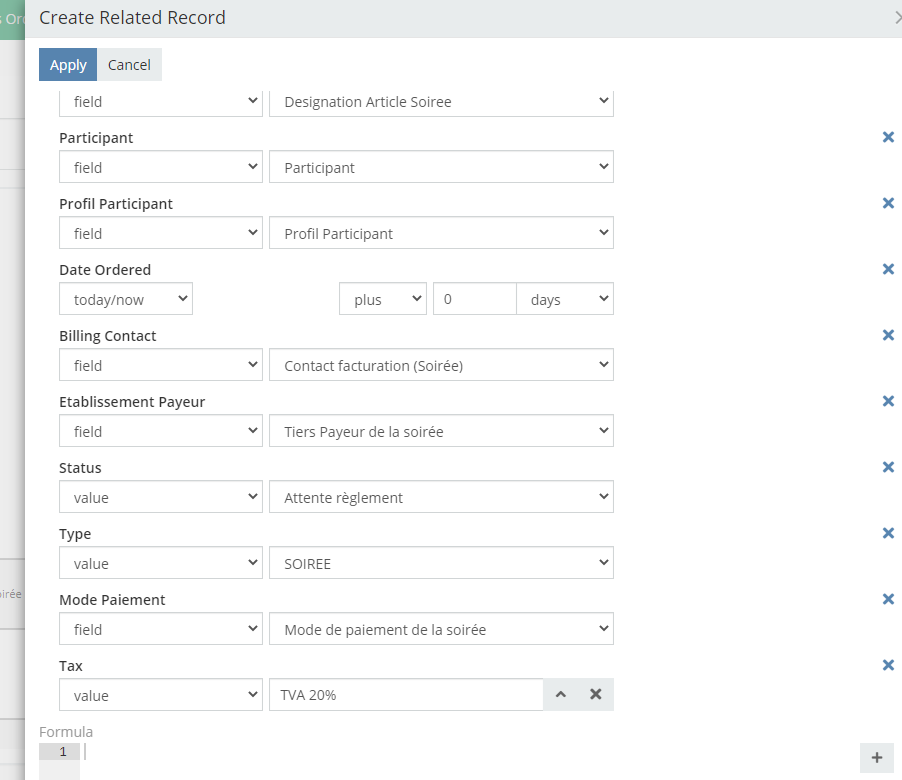
Task: Open the Contact facturation (Soirée) dropdown
Action: [441, 366]
